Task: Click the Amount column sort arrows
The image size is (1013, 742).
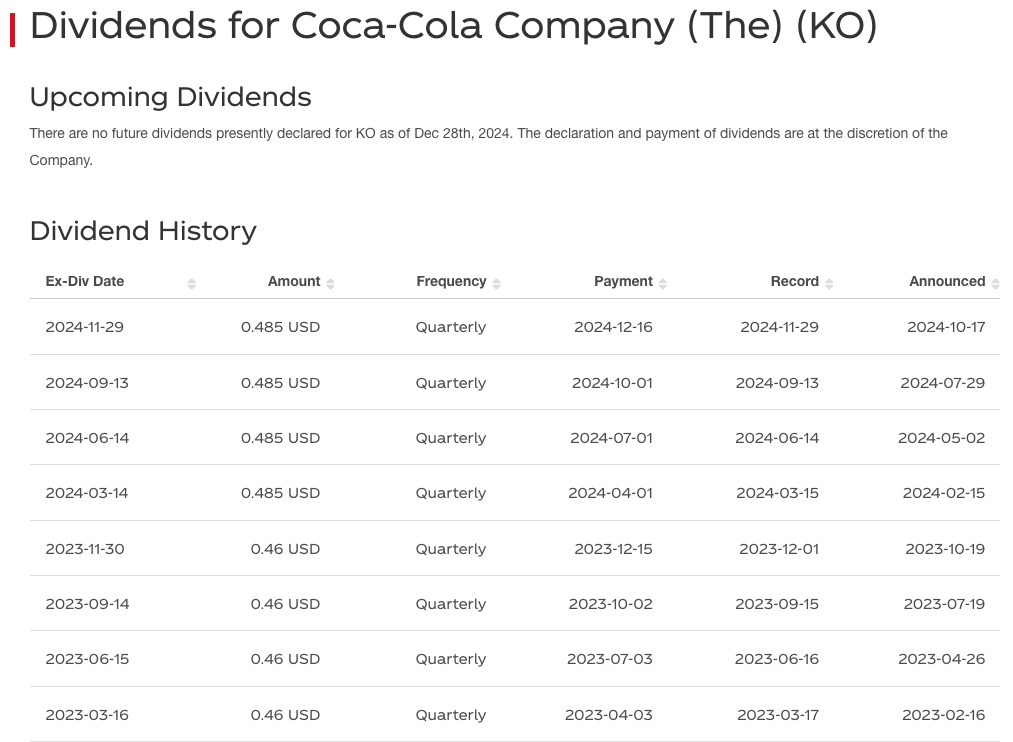Action: click(330, 283)
